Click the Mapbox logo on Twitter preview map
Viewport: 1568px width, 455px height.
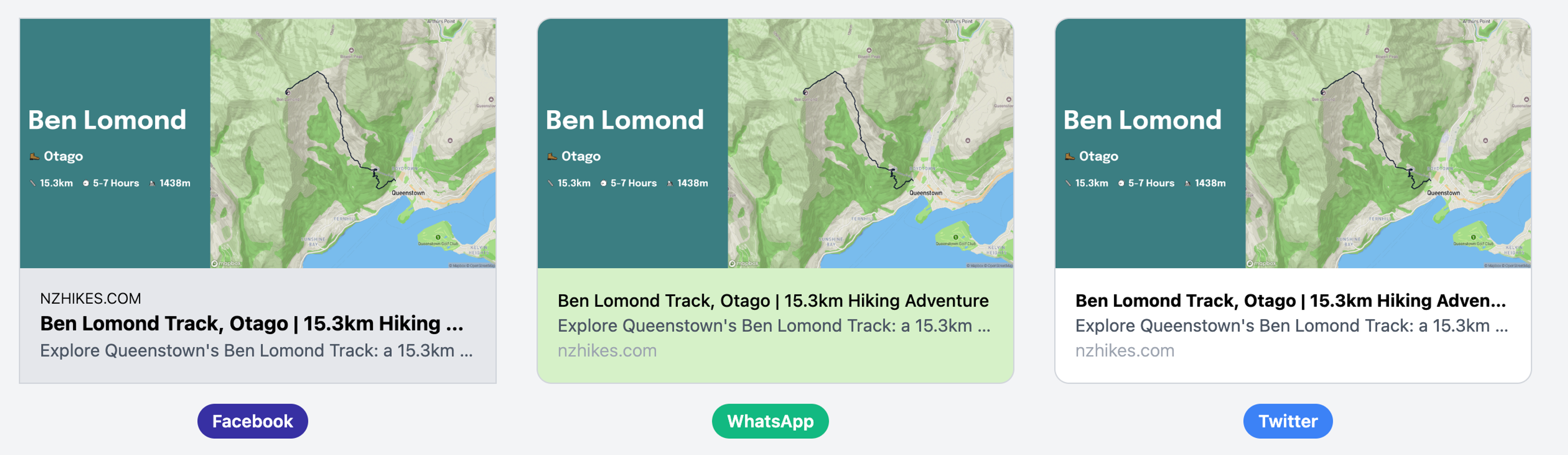(1261, 263)
